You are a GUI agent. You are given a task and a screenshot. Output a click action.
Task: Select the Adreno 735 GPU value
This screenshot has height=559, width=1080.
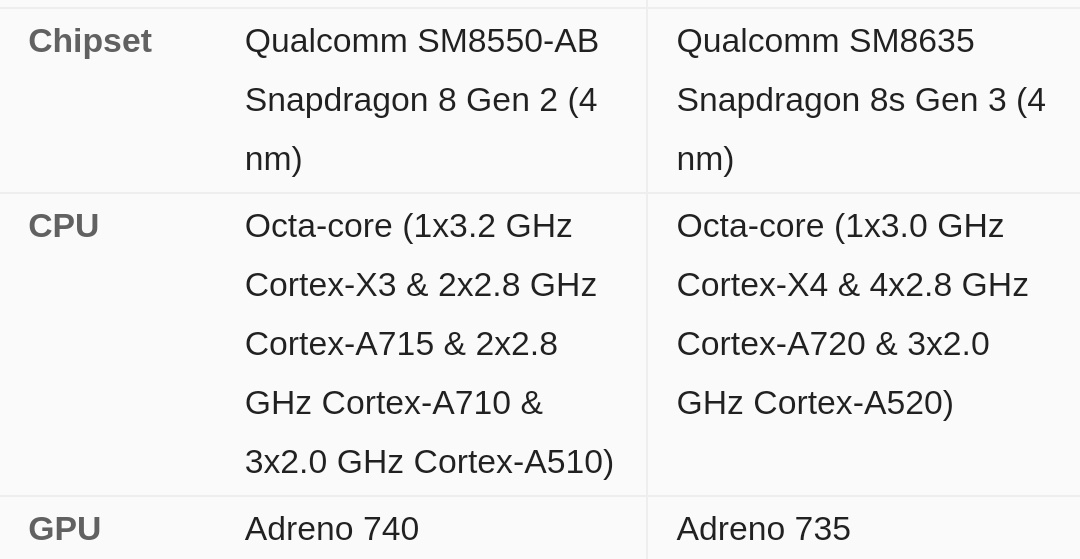pyautogui.click(x=763, y=528)
